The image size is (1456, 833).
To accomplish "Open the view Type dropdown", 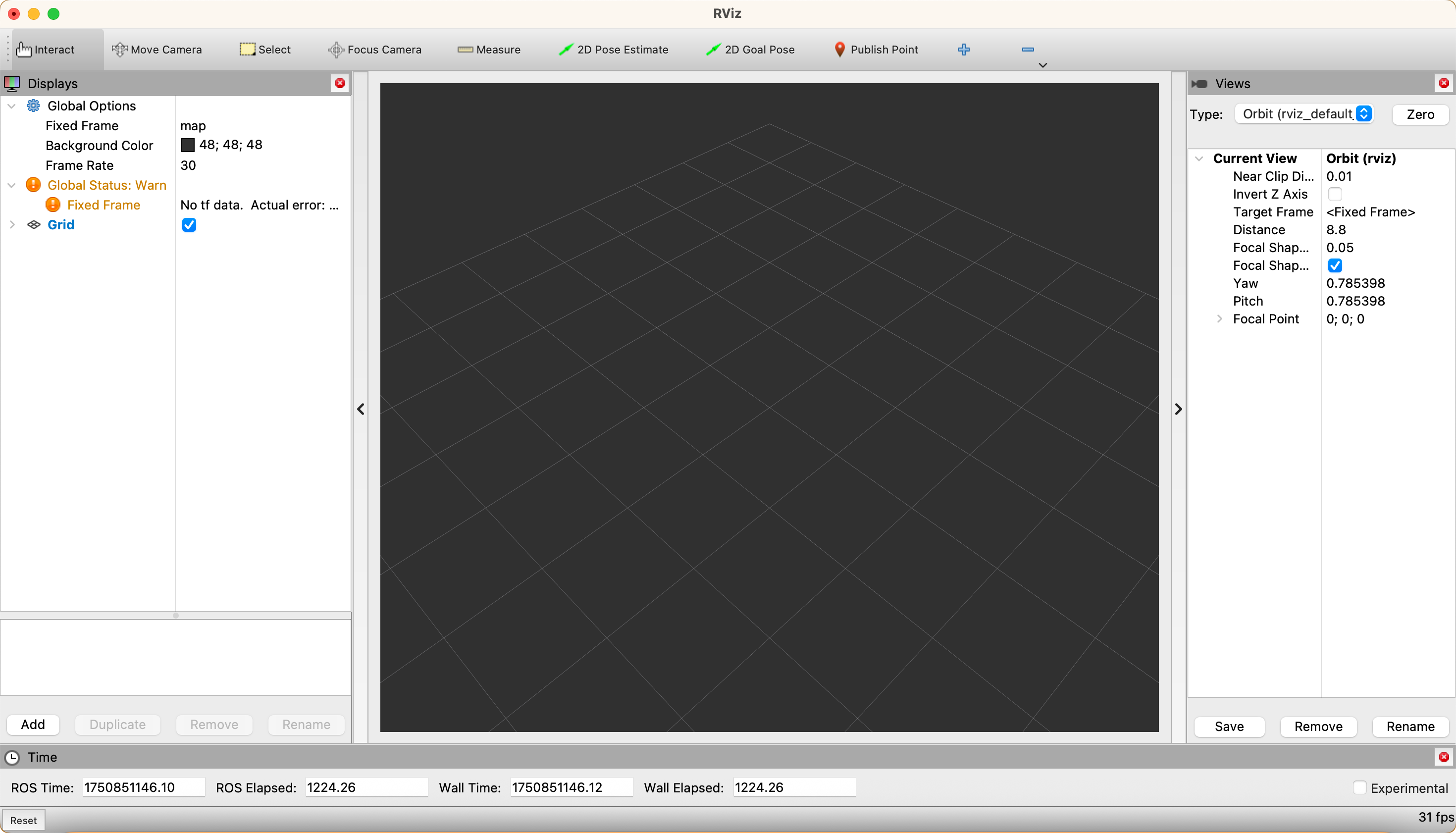I will pos(1304,114).
